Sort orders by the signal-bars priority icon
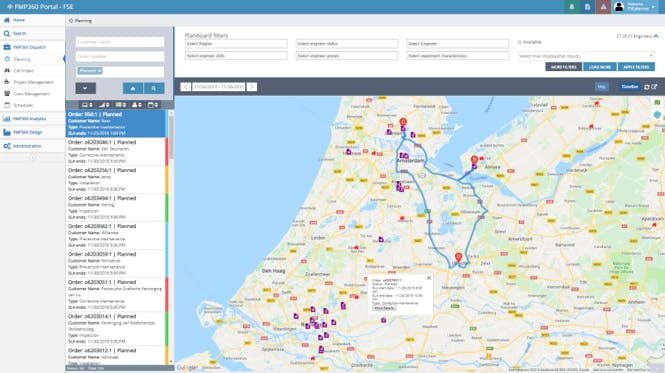 104,105
